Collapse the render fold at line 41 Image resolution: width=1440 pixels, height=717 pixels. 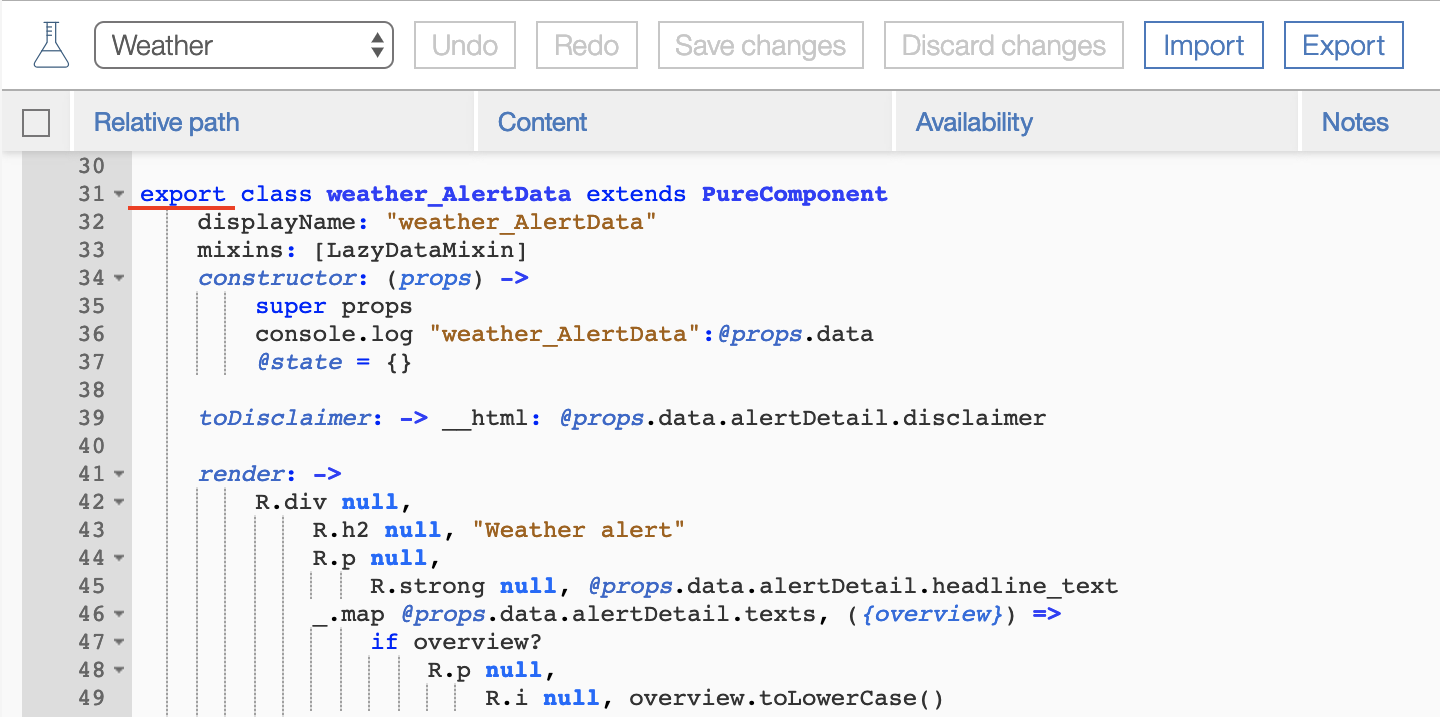point(119,474)
